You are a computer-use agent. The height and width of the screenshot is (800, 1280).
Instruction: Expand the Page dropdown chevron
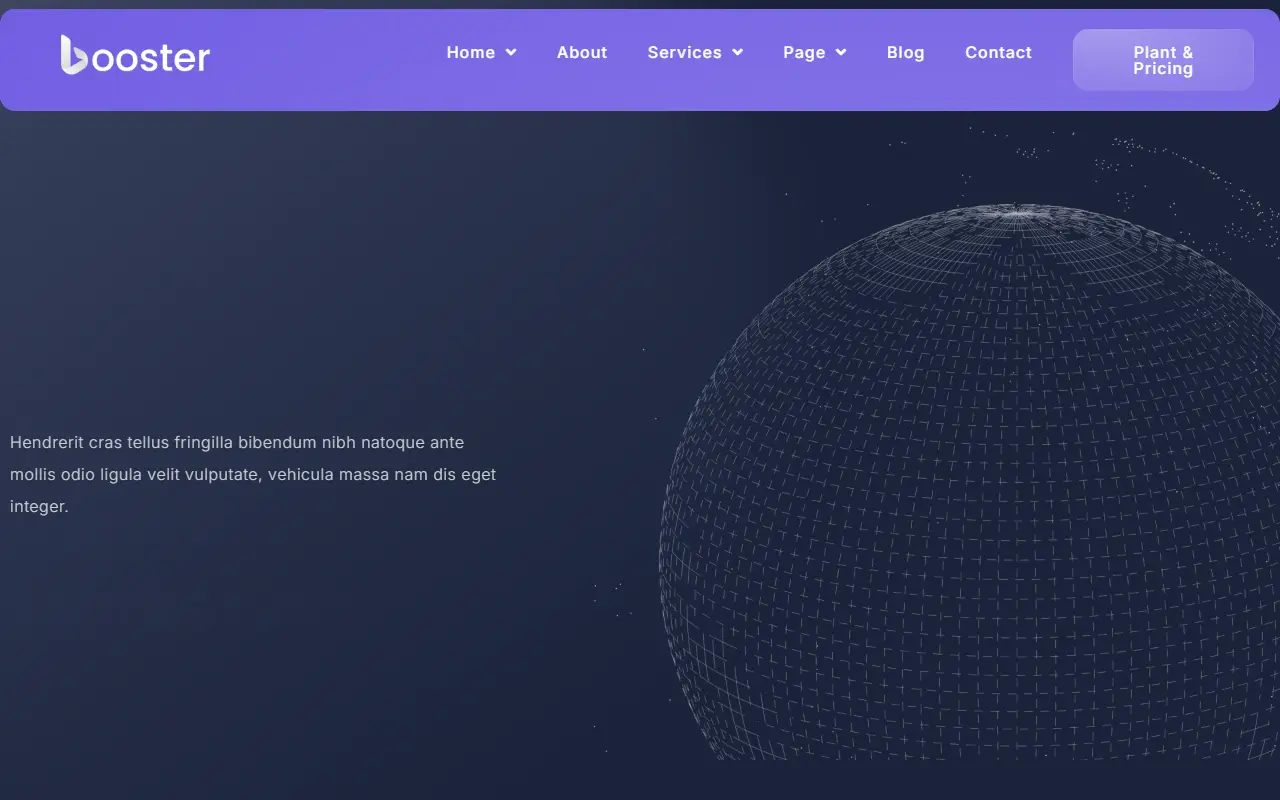coord(841,53)
